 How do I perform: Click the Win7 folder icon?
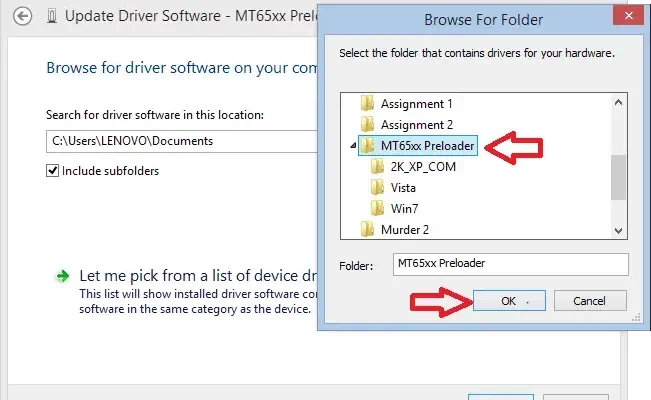[378, 208]
